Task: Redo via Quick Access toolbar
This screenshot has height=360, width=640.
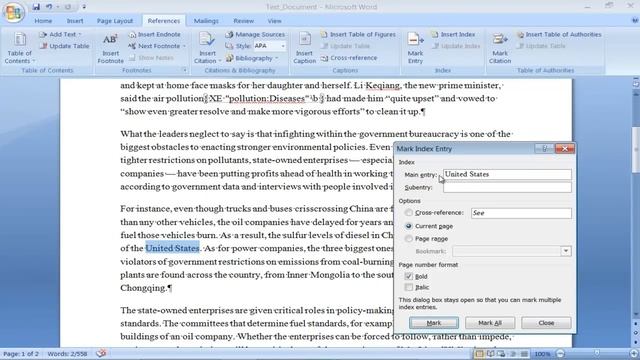Action: tap(68, 7)
